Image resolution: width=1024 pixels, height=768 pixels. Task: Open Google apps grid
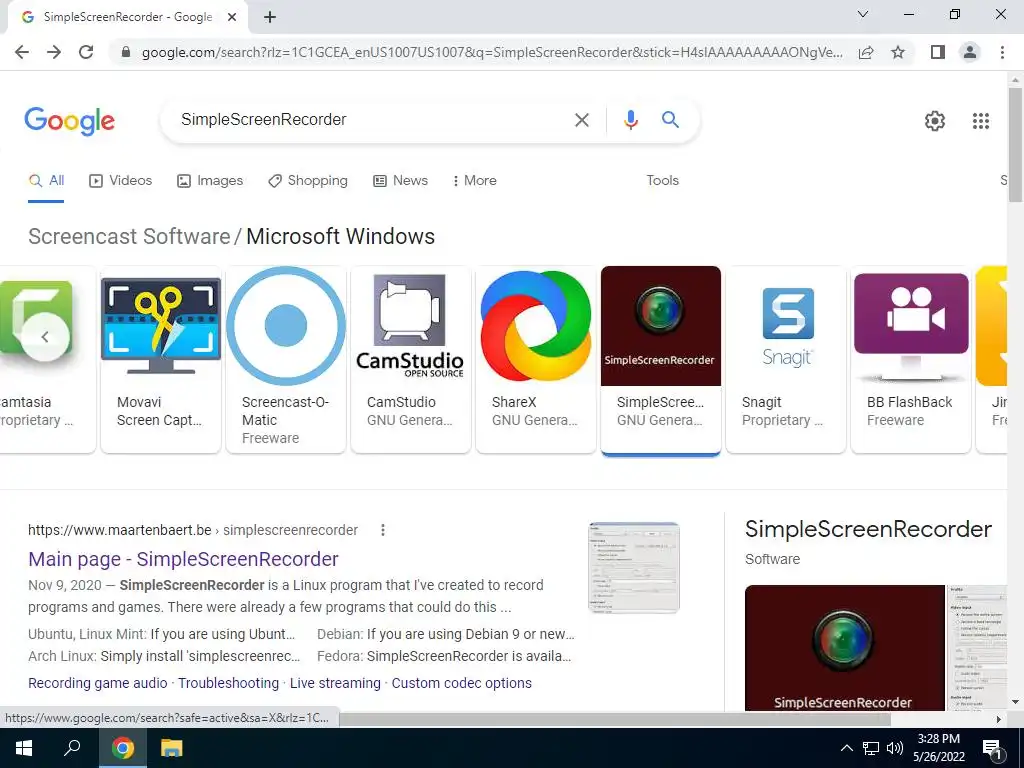pyautogui.click(x=980, y=121)
